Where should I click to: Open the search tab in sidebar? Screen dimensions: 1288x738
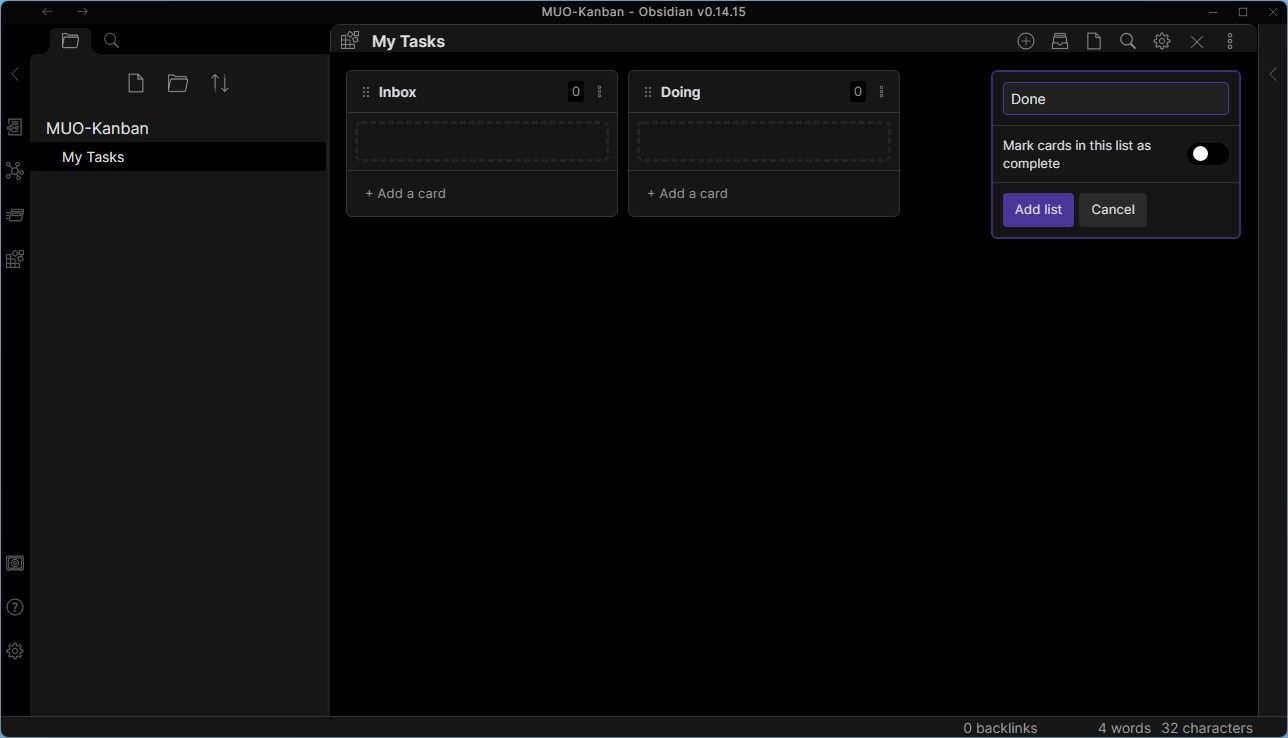pyautogui.click(x=112, y=41)
